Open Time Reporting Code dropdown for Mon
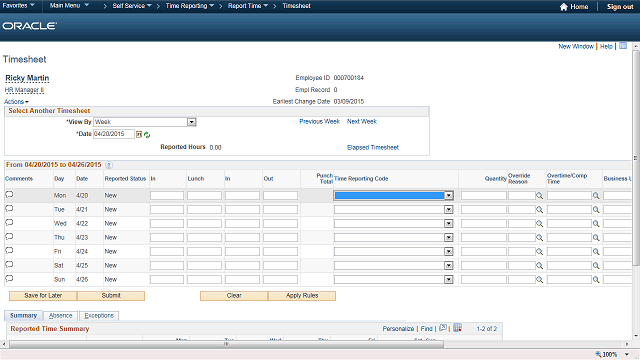The image size is (640, 360). click(449, 196)
